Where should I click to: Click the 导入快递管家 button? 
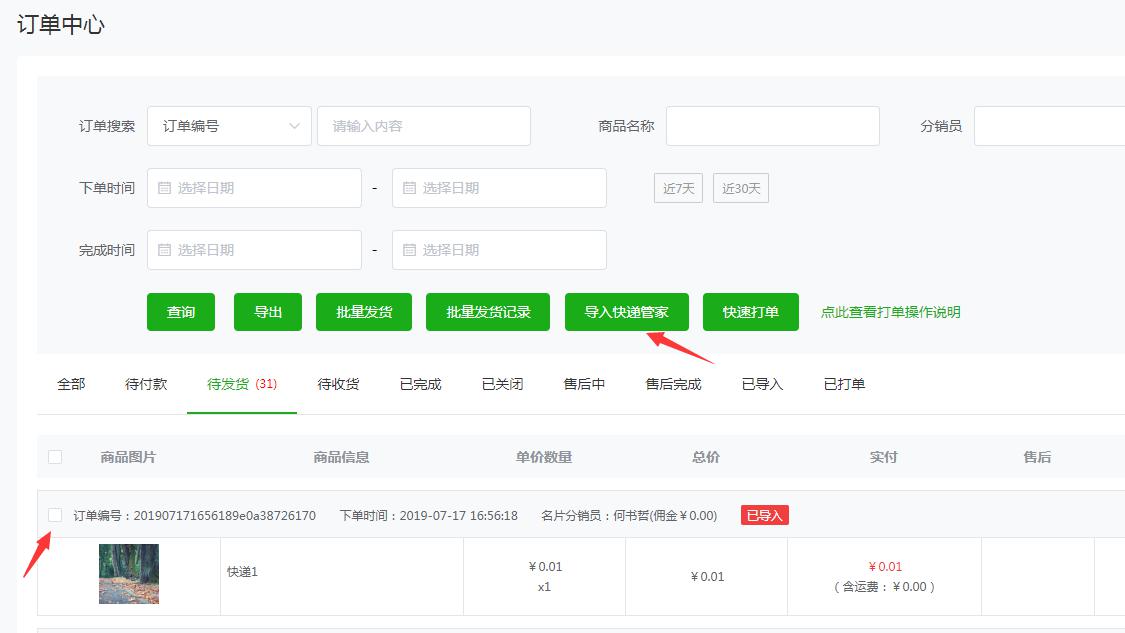(626, 312)
